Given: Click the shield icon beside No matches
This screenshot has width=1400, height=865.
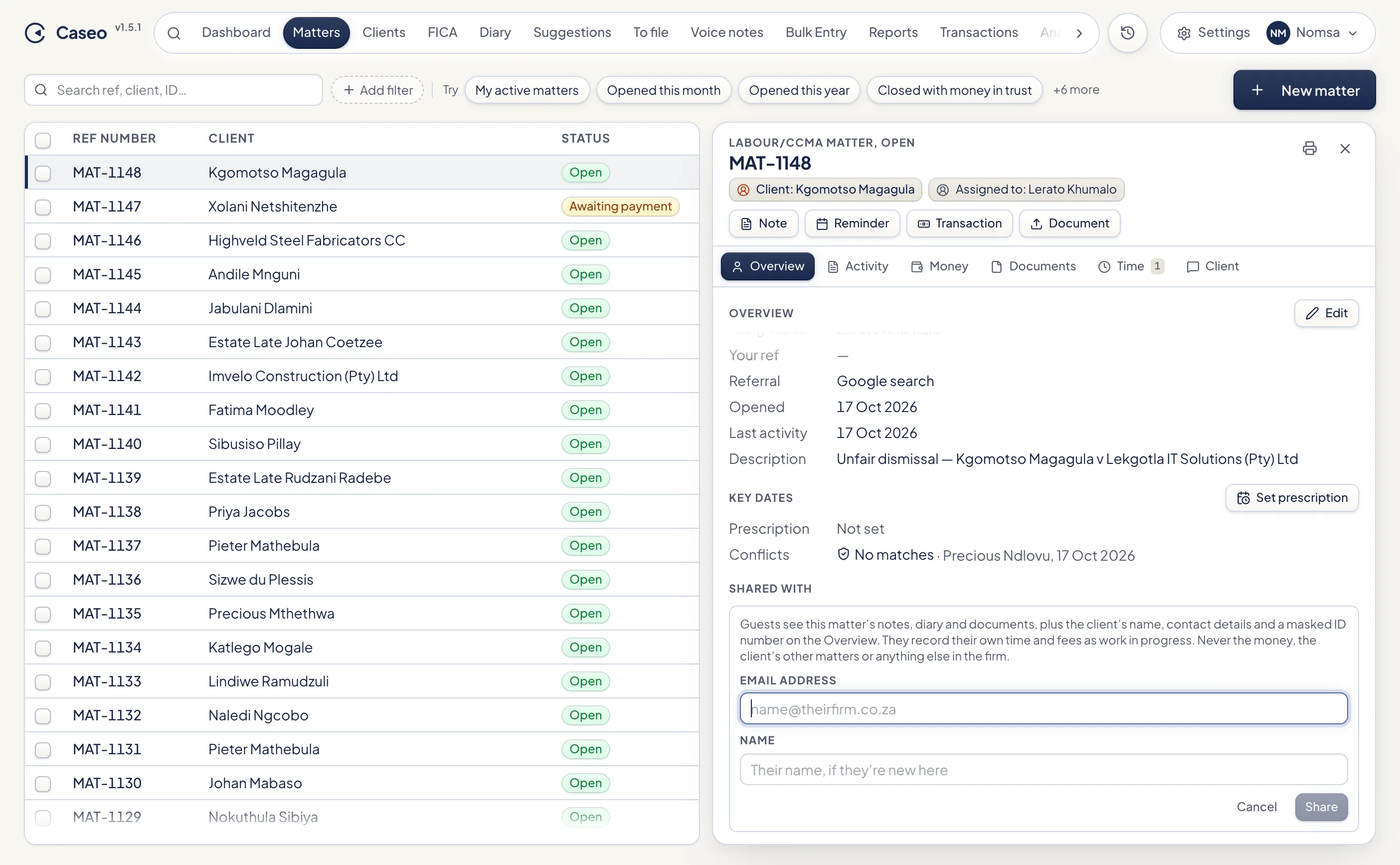Looking at the screenshot, I should 843,554.
